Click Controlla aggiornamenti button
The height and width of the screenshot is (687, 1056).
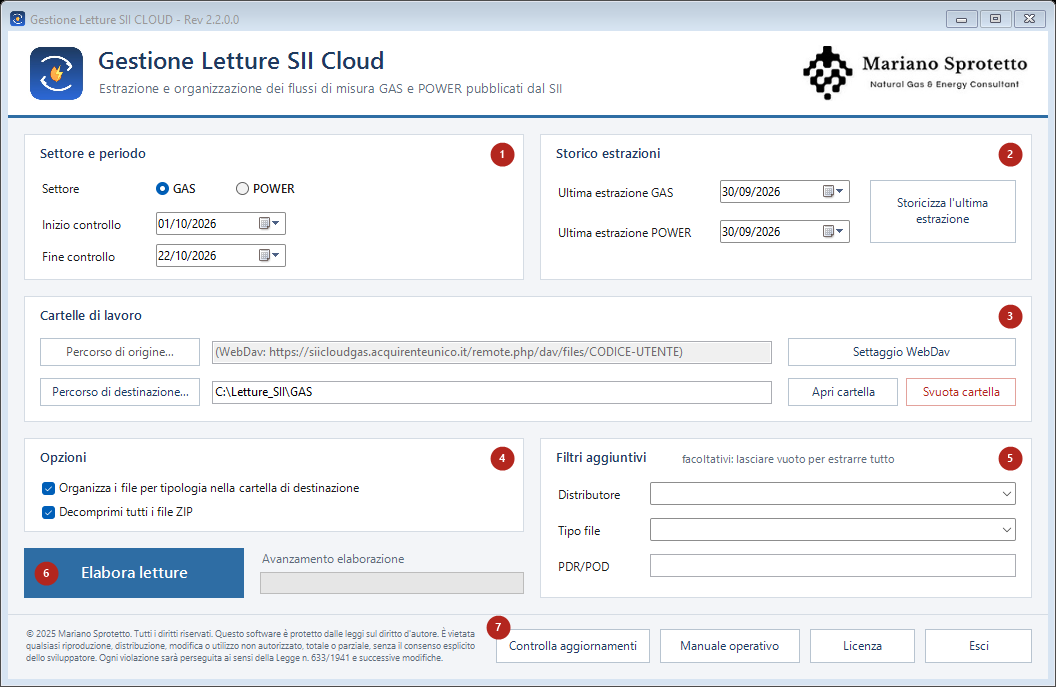pyautogui.click(x=573, y=646)
